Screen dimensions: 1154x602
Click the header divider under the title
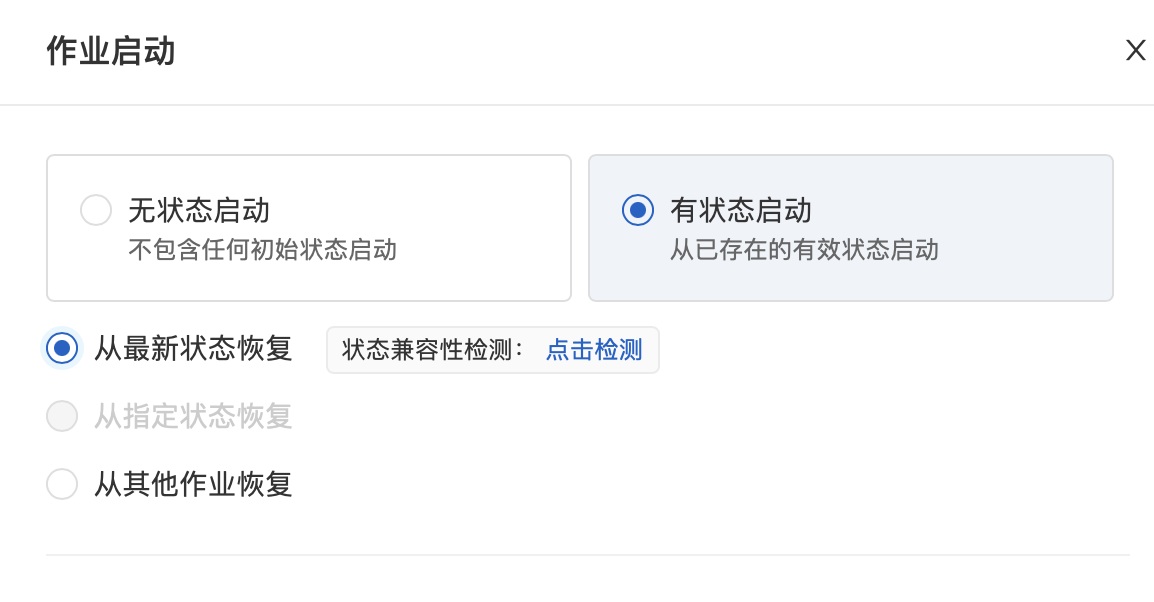tap(577, 105)
